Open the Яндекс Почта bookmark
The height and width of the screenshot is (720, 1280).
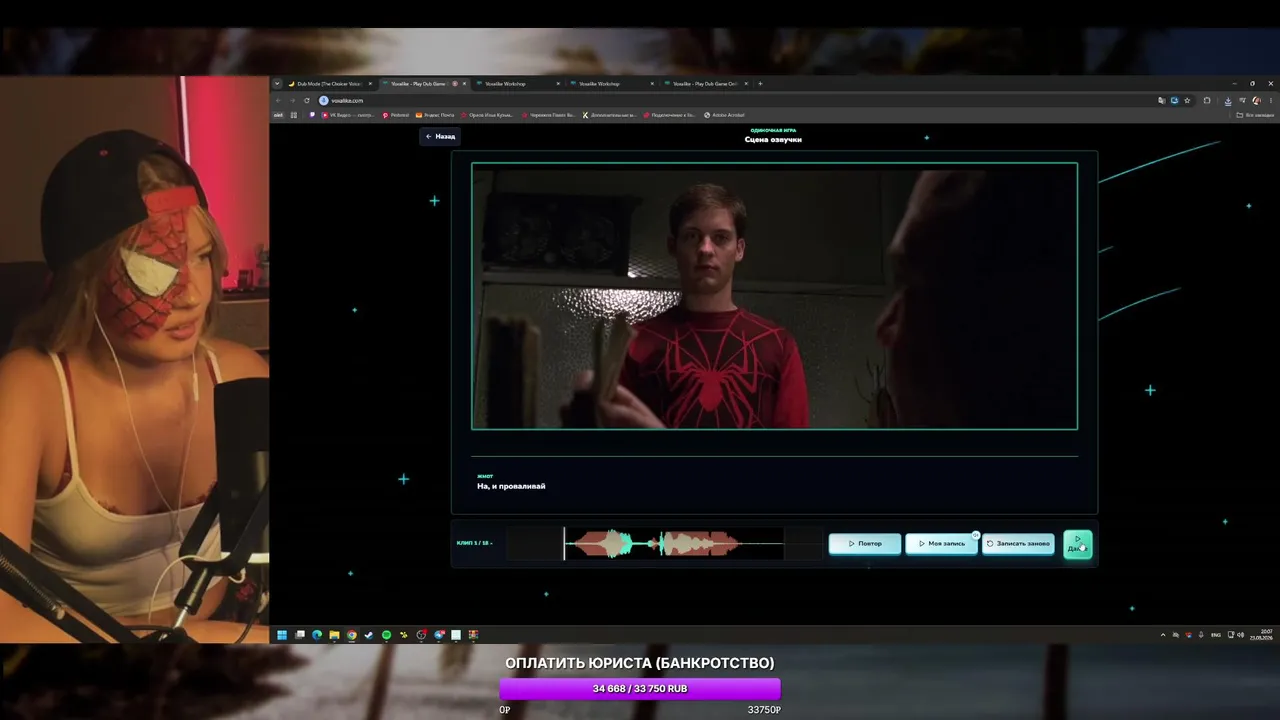point(435,115)
